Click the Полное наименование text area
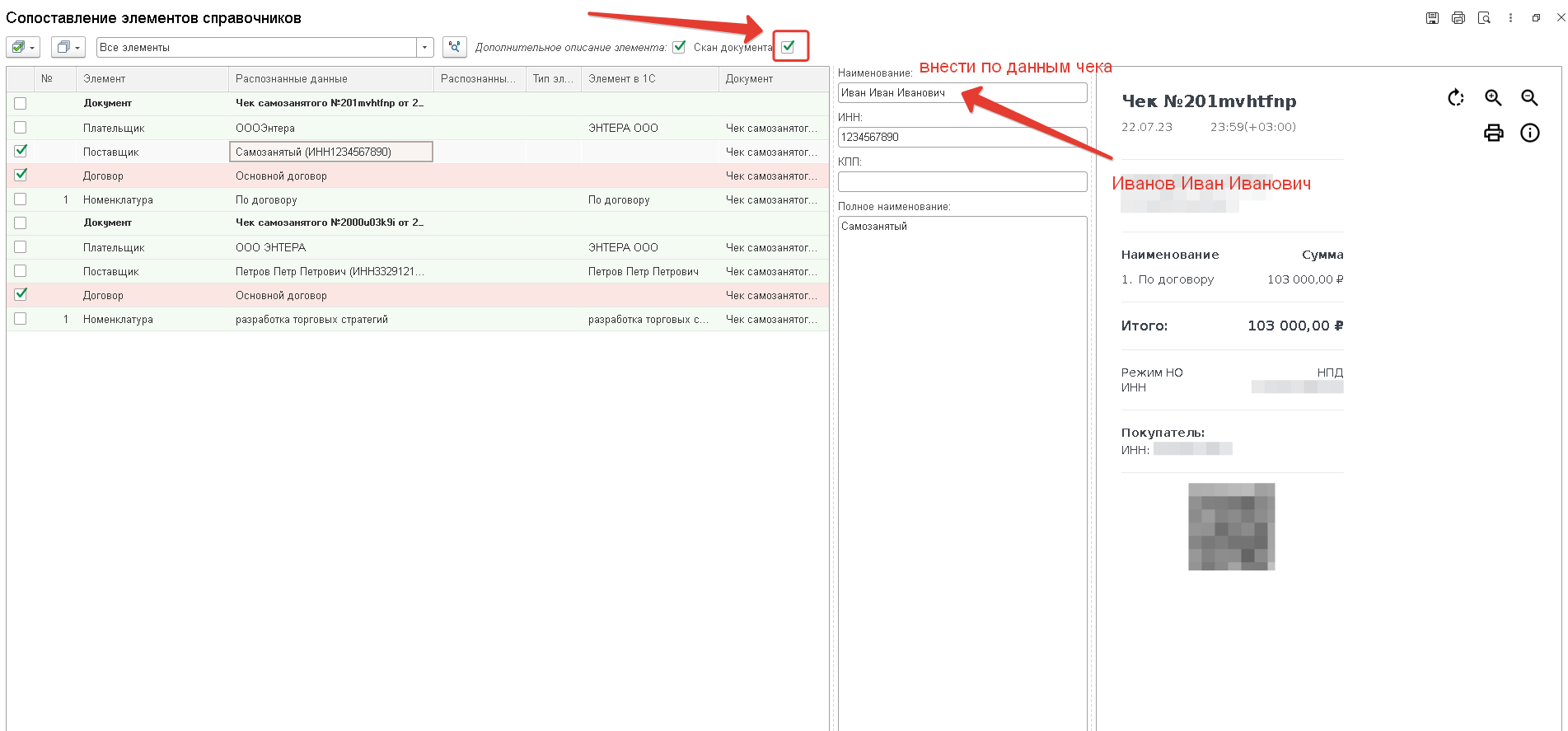The image size is (1568, 731). point(962,473)
